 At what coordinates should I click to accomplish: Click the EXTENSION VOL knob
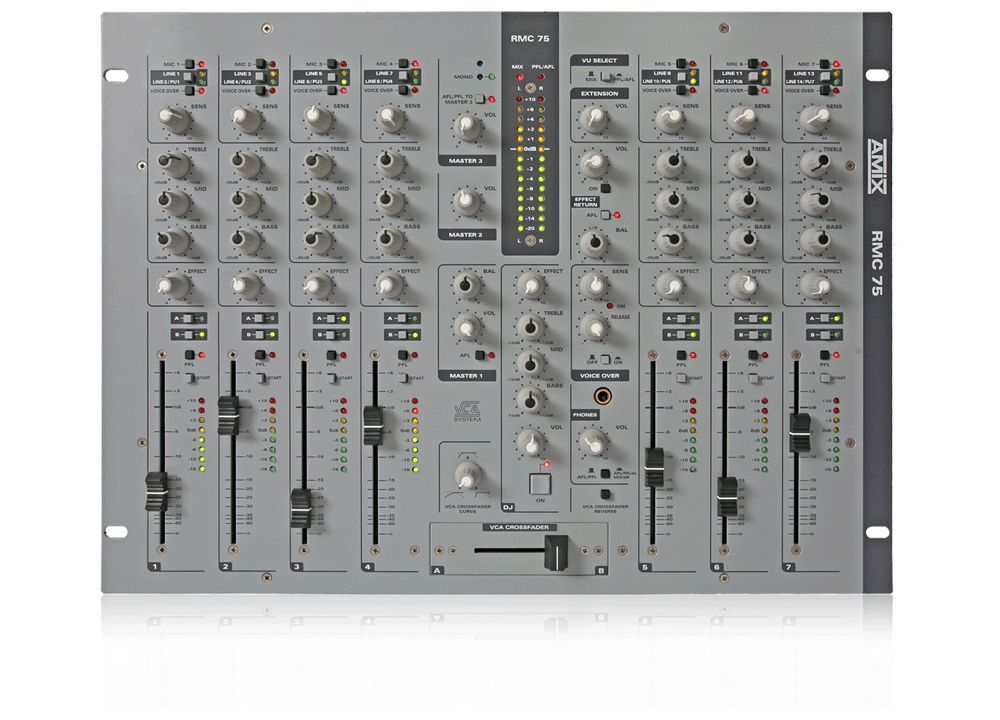[x=594, y=118]
